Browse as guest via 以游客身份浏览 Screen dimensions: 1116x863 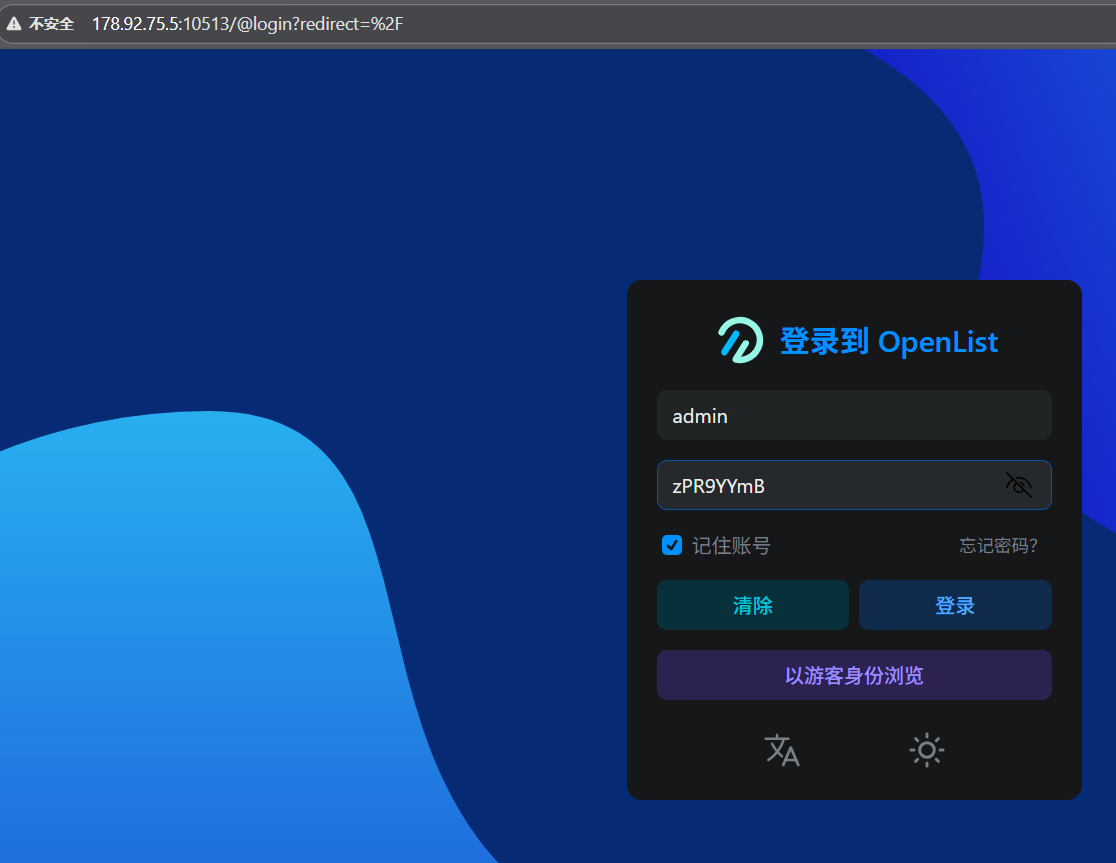pos(854,674)
